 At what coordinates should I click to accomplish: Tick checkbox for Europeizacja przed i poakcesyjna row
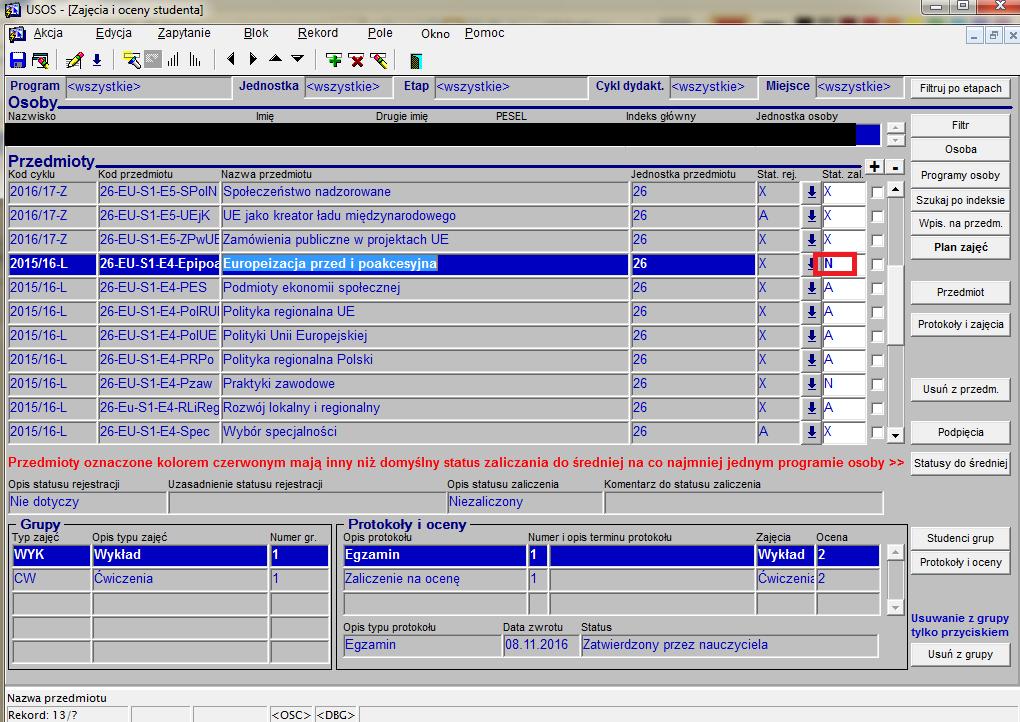(x=878, y=265)
